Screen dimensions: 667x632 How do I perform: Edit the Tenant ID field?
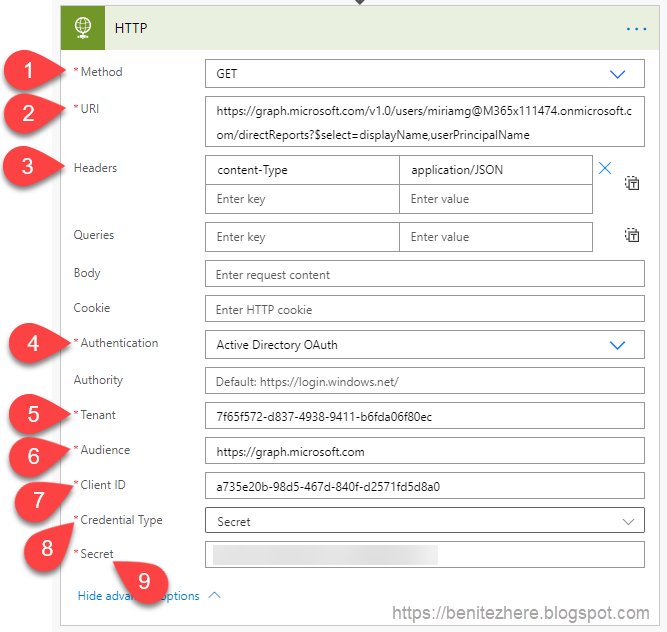click(x=425, y=416)
